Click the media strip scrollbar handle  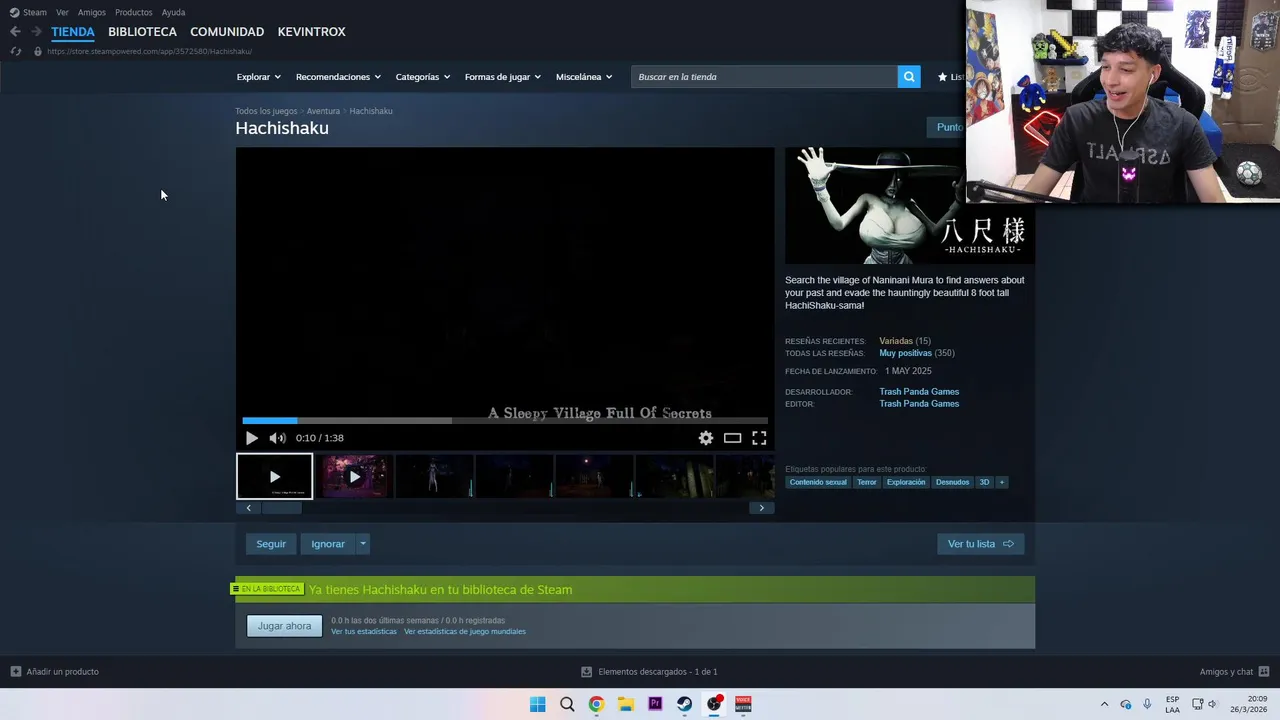pyautogui.click(x=281, y=508)
